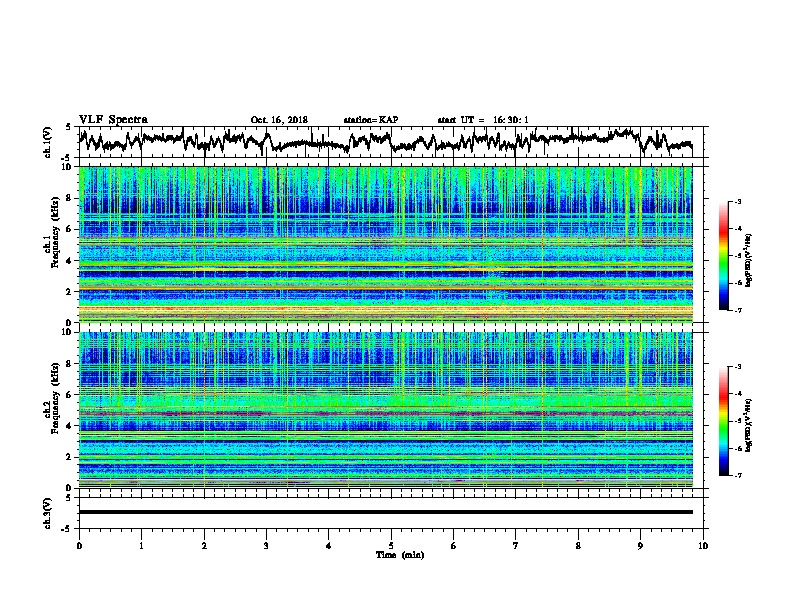
Task: Click the flat ch.3 black trace line
Action: [x=385, y=512]
